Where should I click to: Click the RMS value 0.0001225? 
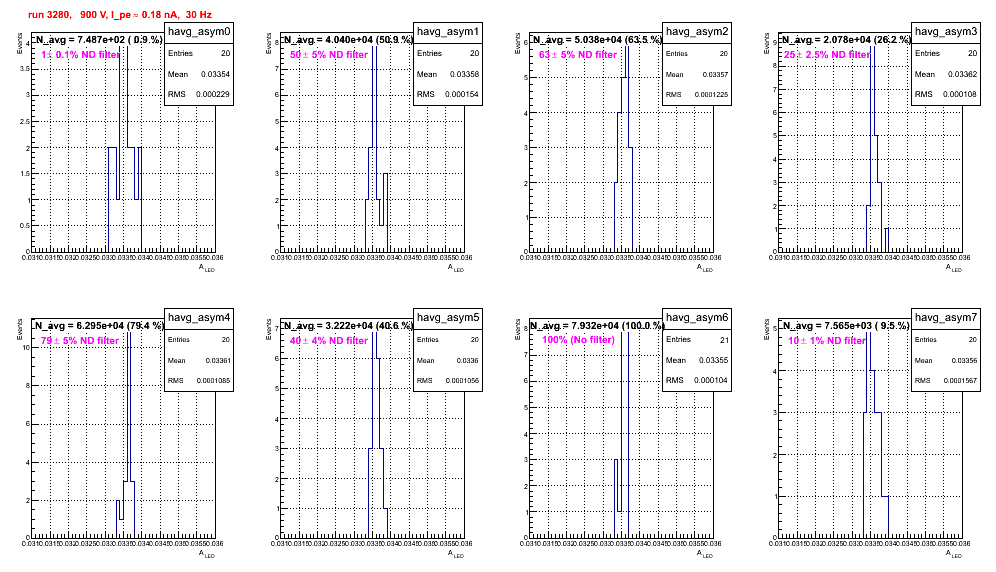point(711,94)
